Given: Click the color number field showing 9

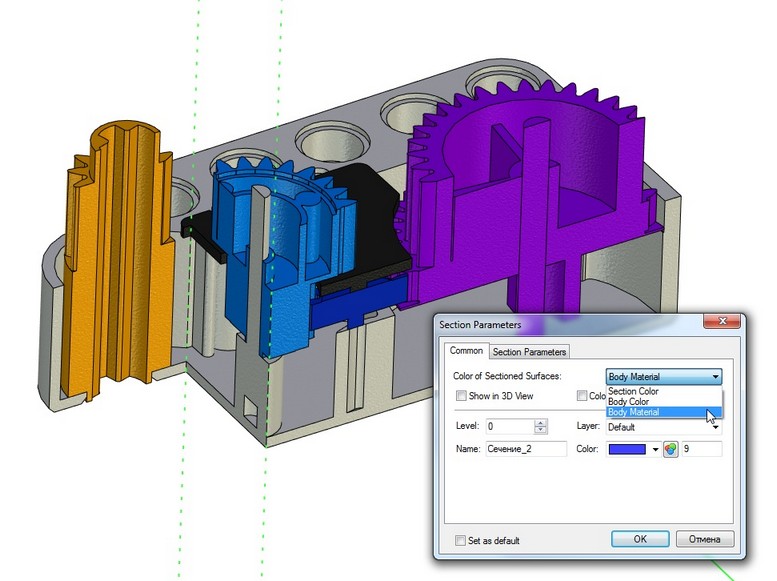Looking at the screenshot, I should pyautogui.click(x=702, y=450).
